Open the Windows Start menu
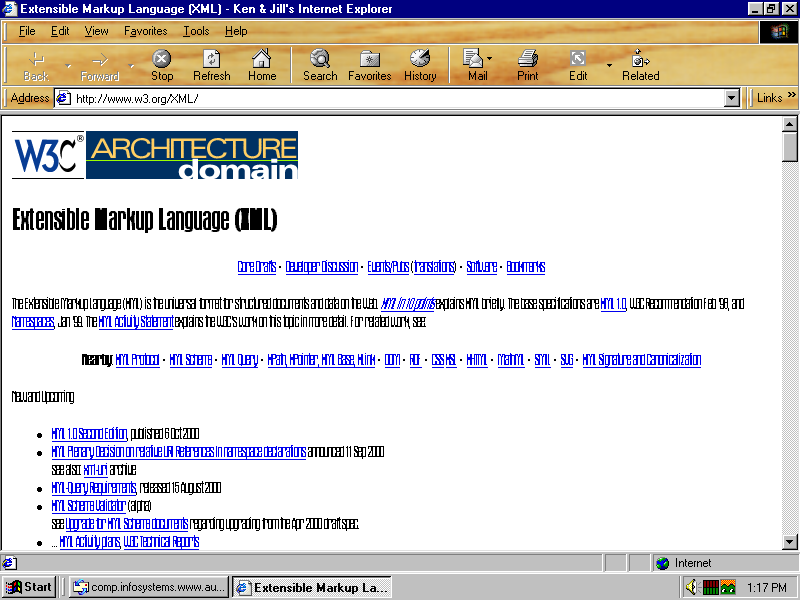Screen dimensions: 800x600 (x=30, y=587)
